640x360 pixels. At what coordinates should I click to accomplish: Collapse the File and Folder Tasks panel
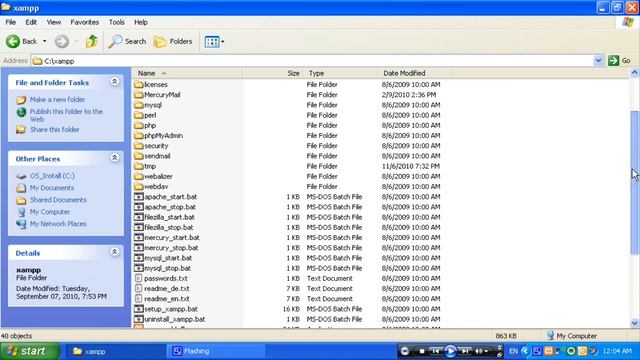click(x=115, y=82)
